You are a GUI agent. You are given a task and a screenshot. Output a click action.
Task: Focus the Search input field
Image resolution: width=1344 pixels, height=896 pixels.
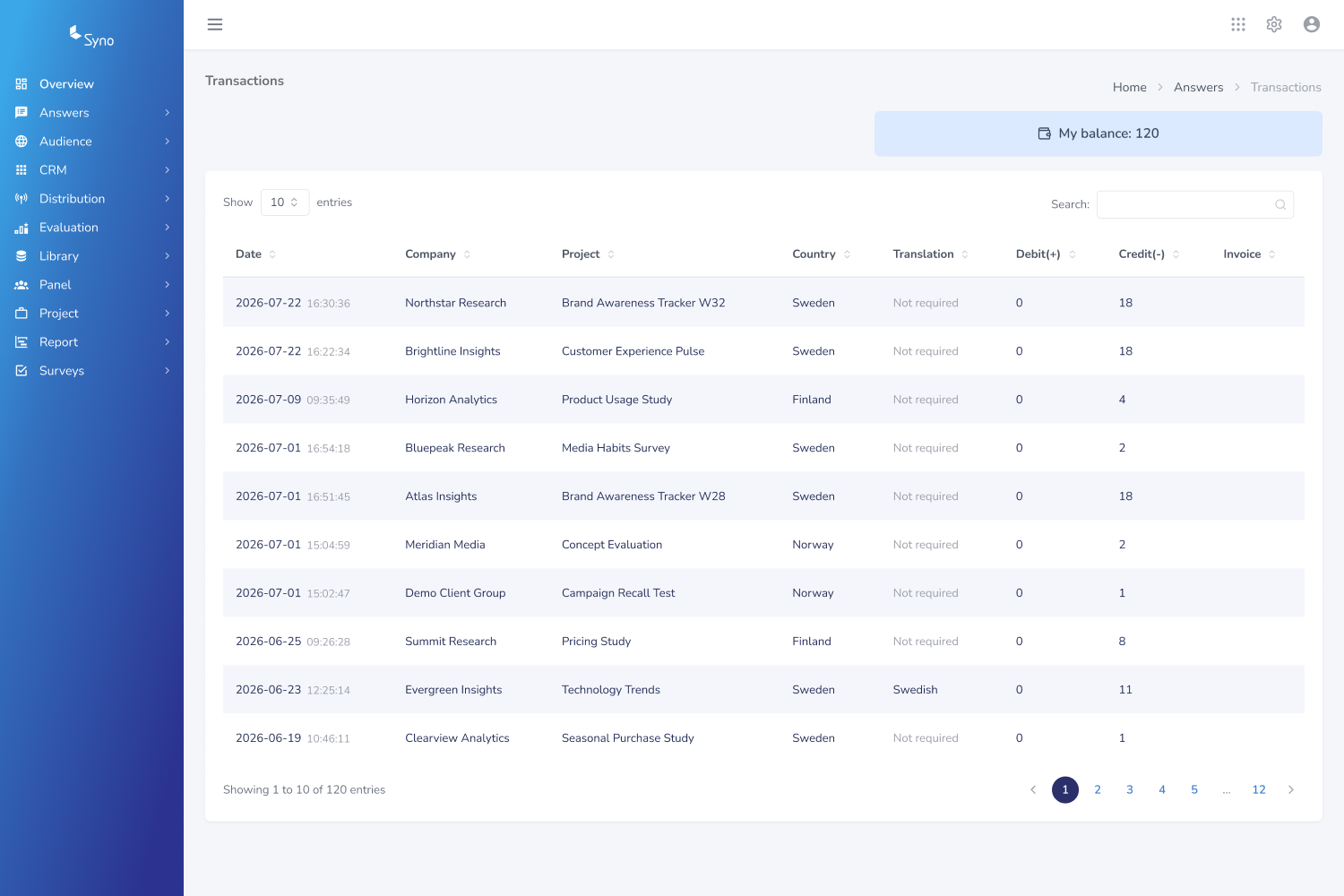[x=1195, y=204]
